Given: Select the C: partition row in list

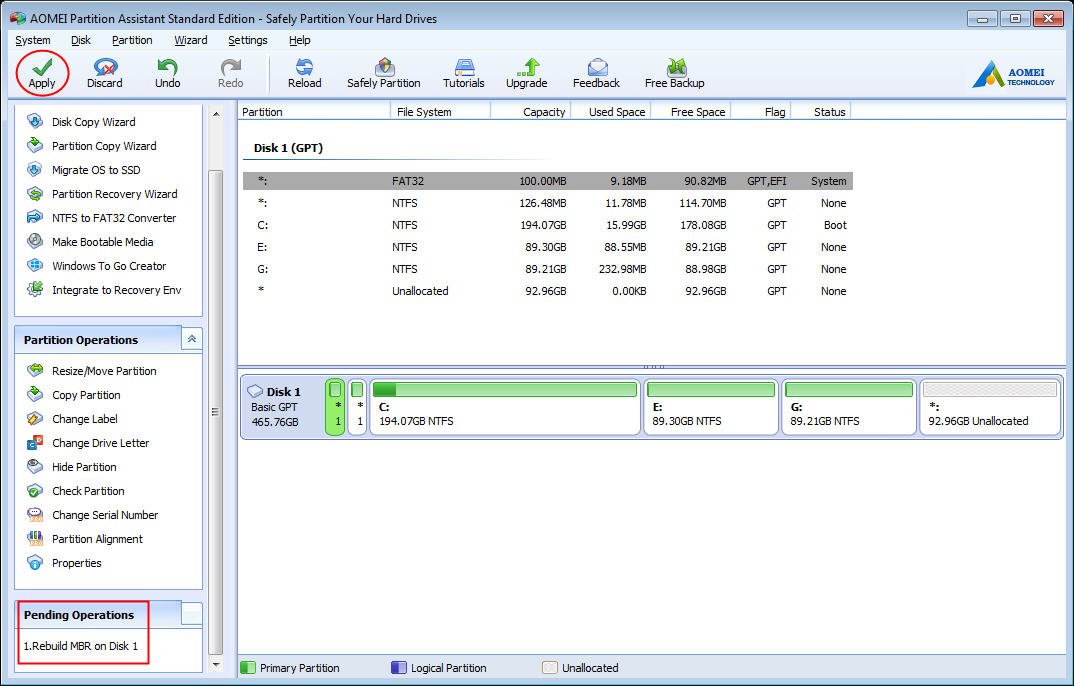Looking at the screenshot, I should pyautogui.click(x=548, y=225).
